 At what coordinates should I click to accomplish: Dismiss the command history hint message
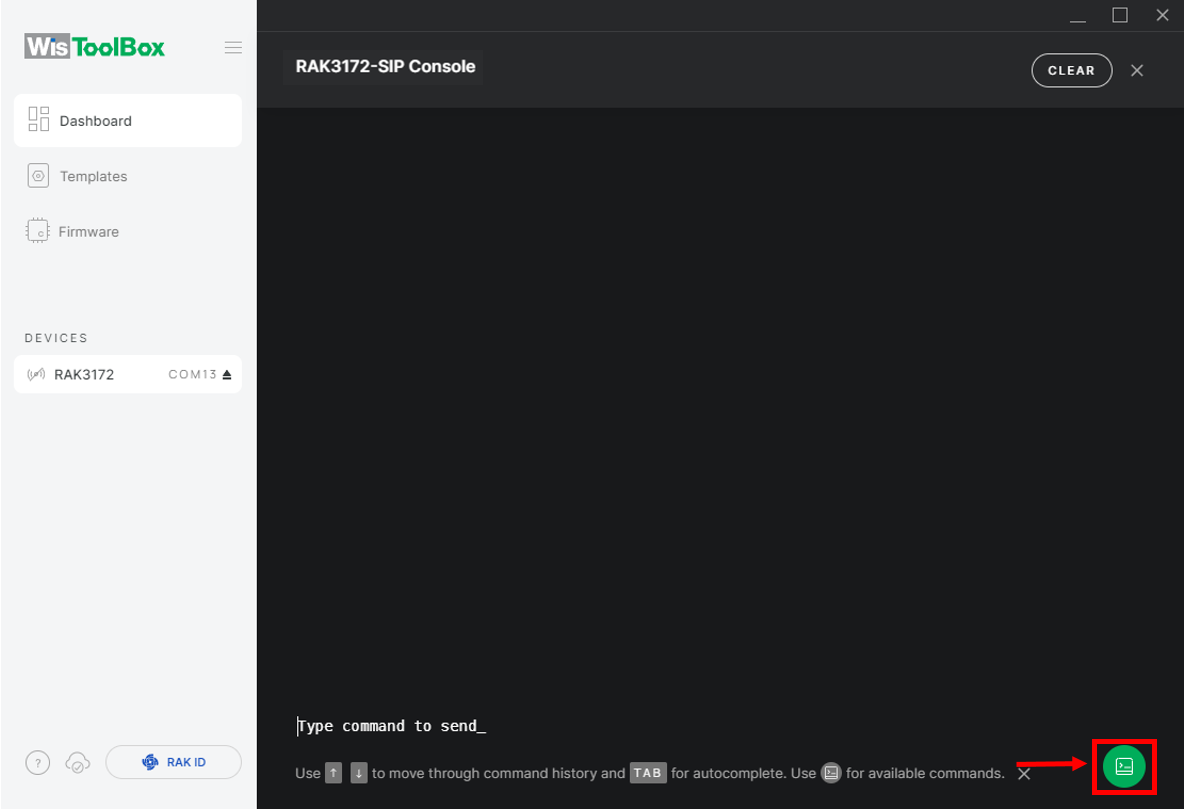click(x=1024, y=773)
